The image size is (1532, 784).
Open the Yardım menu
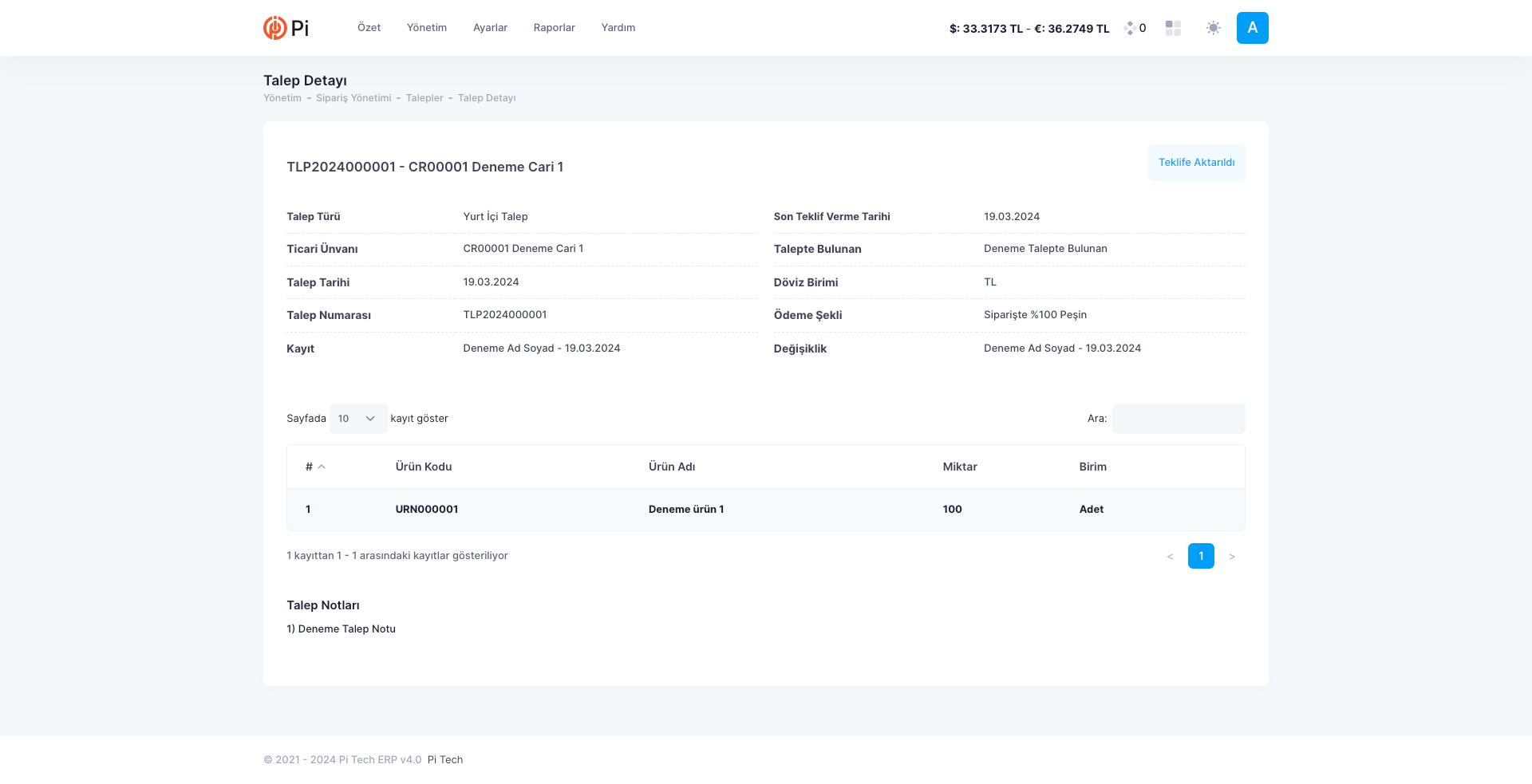pyautogui.click(x=618, y=28)
